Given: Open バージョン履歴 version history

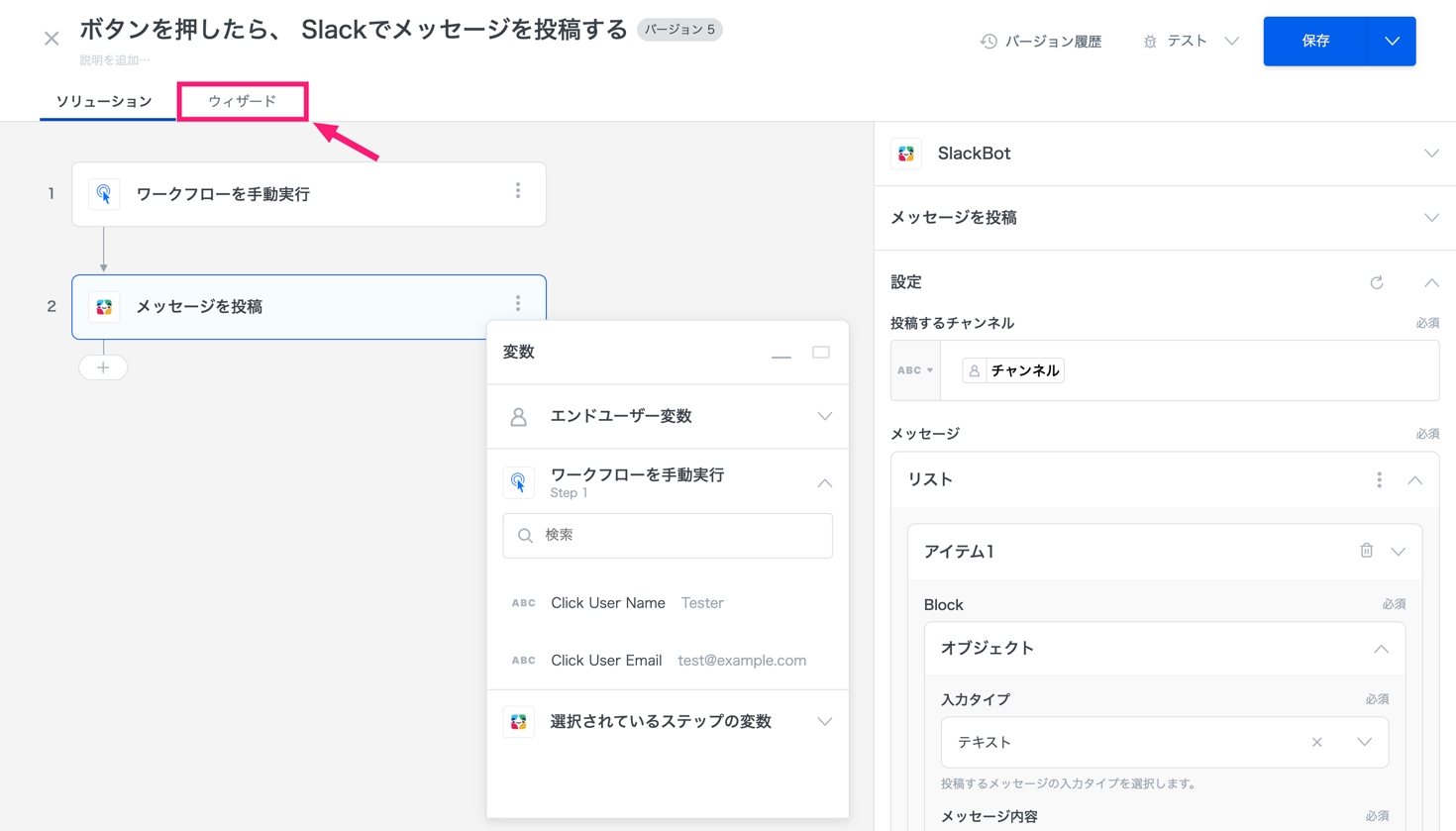Looking at the screenshot, I should pyautogui.click(x=1041, y=41).
